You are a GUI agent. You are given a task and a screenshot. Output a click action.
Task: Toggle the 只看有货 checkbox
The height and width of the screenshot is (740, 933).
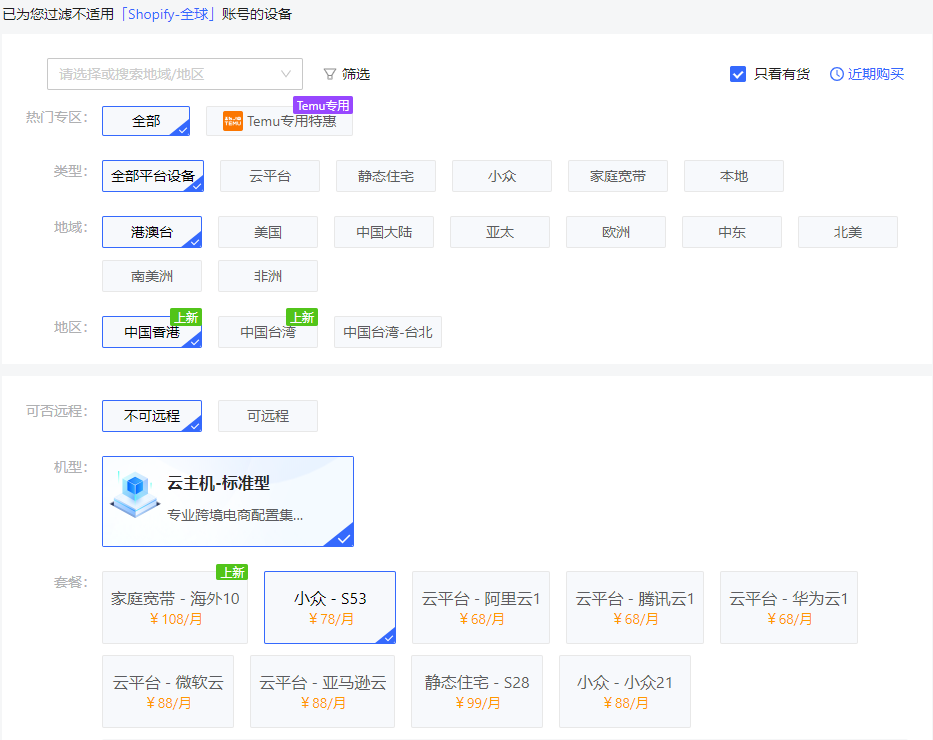click(738, 74)
